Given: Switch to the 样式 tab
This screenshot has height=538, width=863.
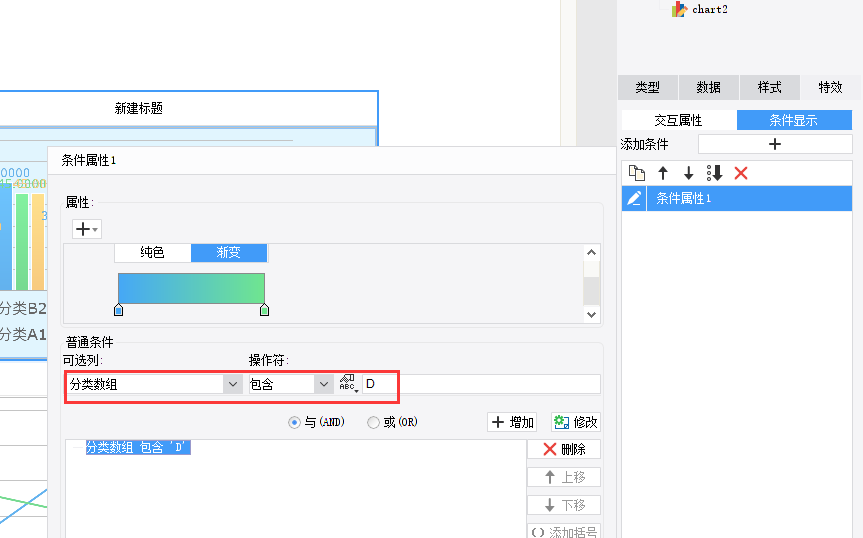Looking at the screenshot, I should coord(769,87).
